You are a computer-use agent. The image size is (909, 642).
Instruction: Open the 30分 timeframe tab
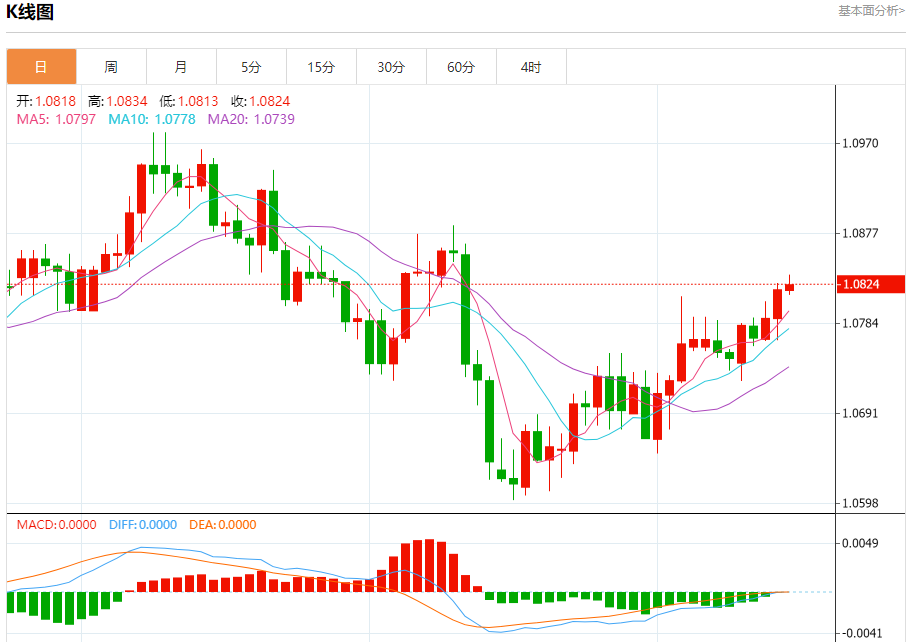point(391,67)
